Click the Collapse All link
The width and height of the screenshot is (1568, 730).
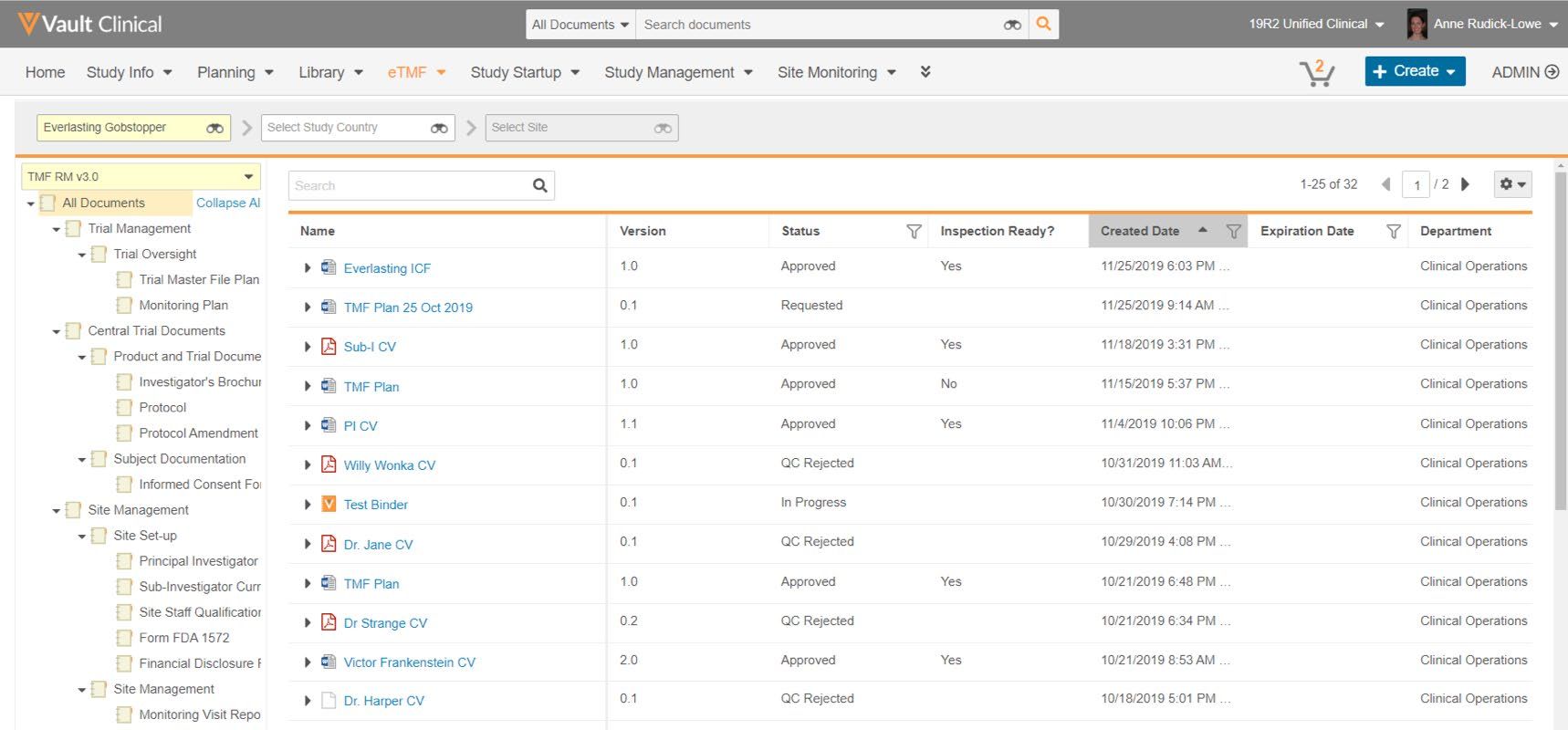point(228,203)
